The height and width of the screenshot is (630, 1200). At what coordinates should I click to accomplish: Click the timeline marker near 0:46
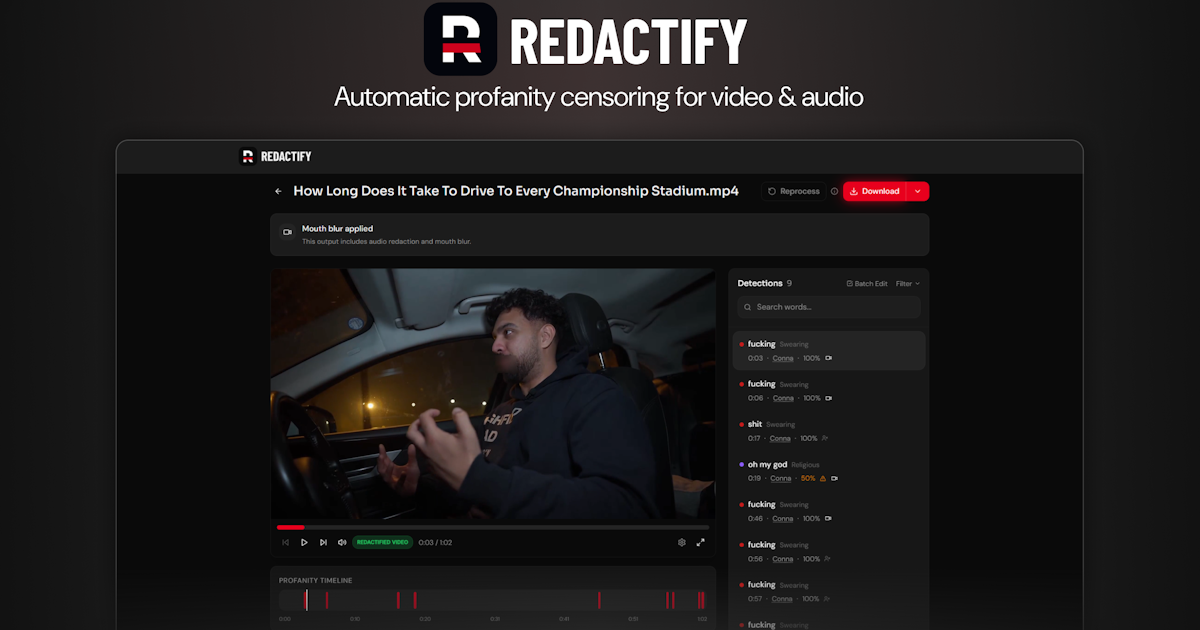pos(599,600)
